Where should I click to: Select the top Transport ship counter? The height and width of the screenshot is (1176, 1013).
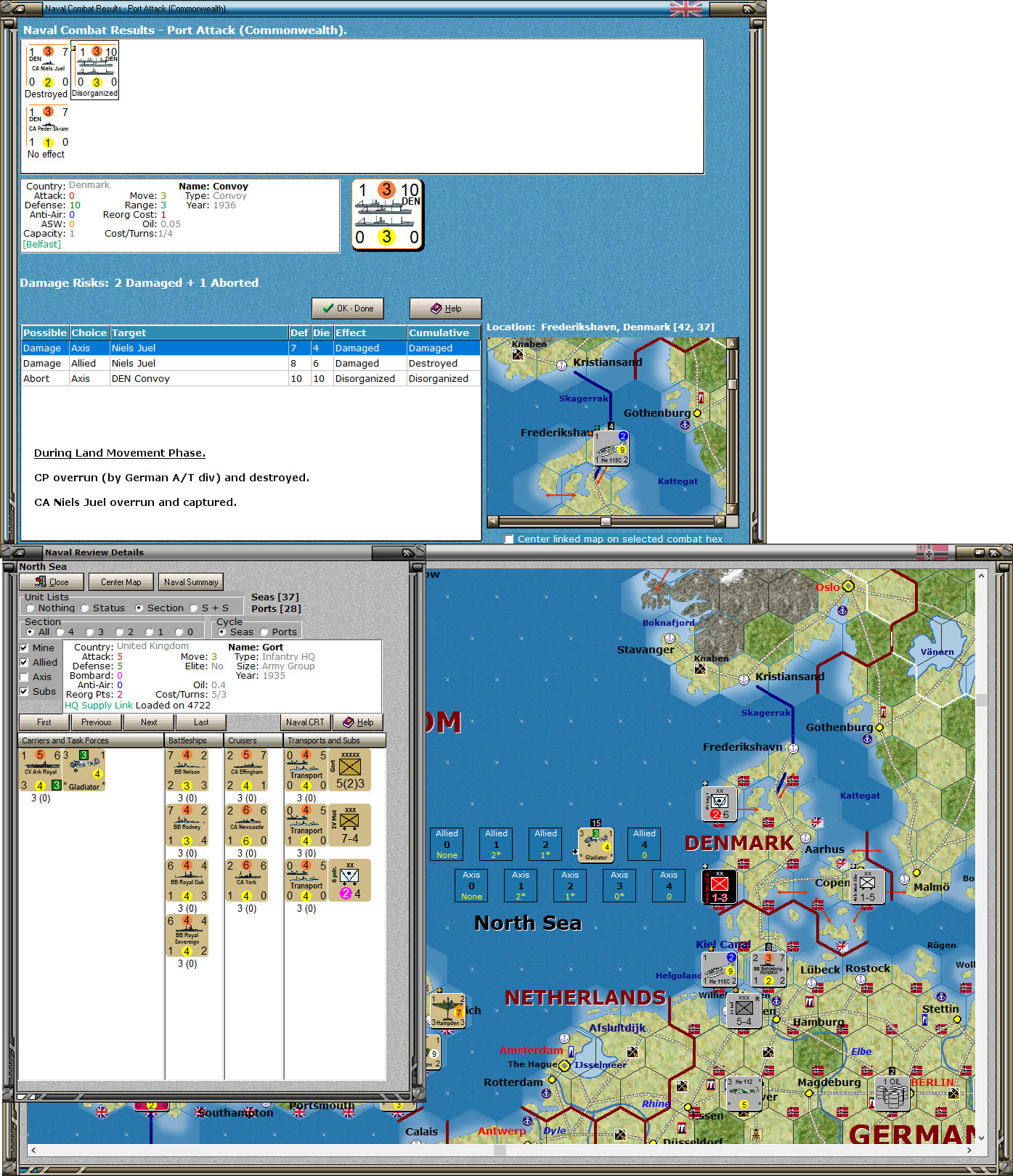pyautogui.click(x=306, y=770)
